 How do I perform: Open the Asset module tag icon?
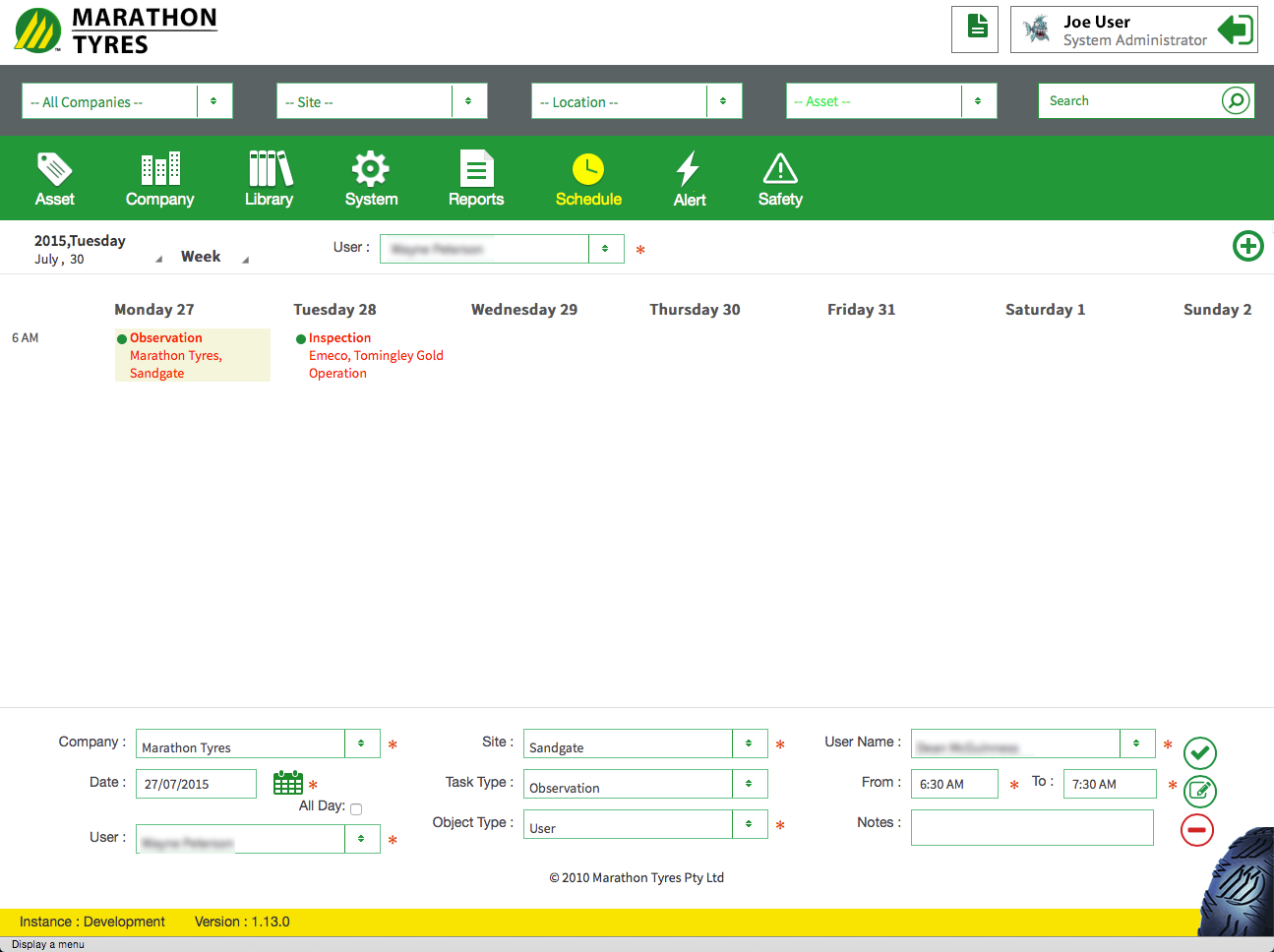tap(54, 169)
